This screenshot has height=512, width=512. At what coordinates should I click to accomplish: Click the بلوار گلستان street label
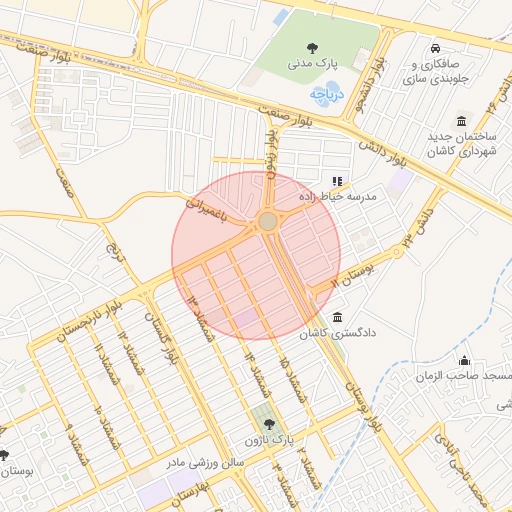tap(162, 339)
